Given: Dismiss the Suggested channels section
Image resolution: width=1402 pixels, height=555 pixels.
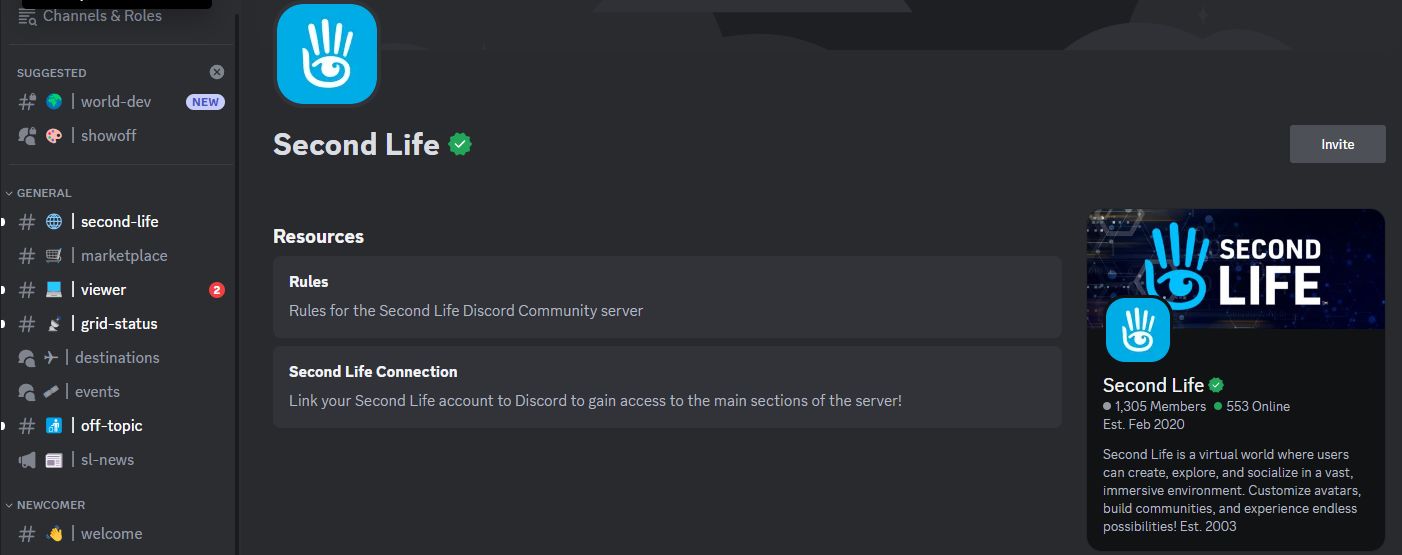Looking at the screenshot, I should tap(217, 72).
